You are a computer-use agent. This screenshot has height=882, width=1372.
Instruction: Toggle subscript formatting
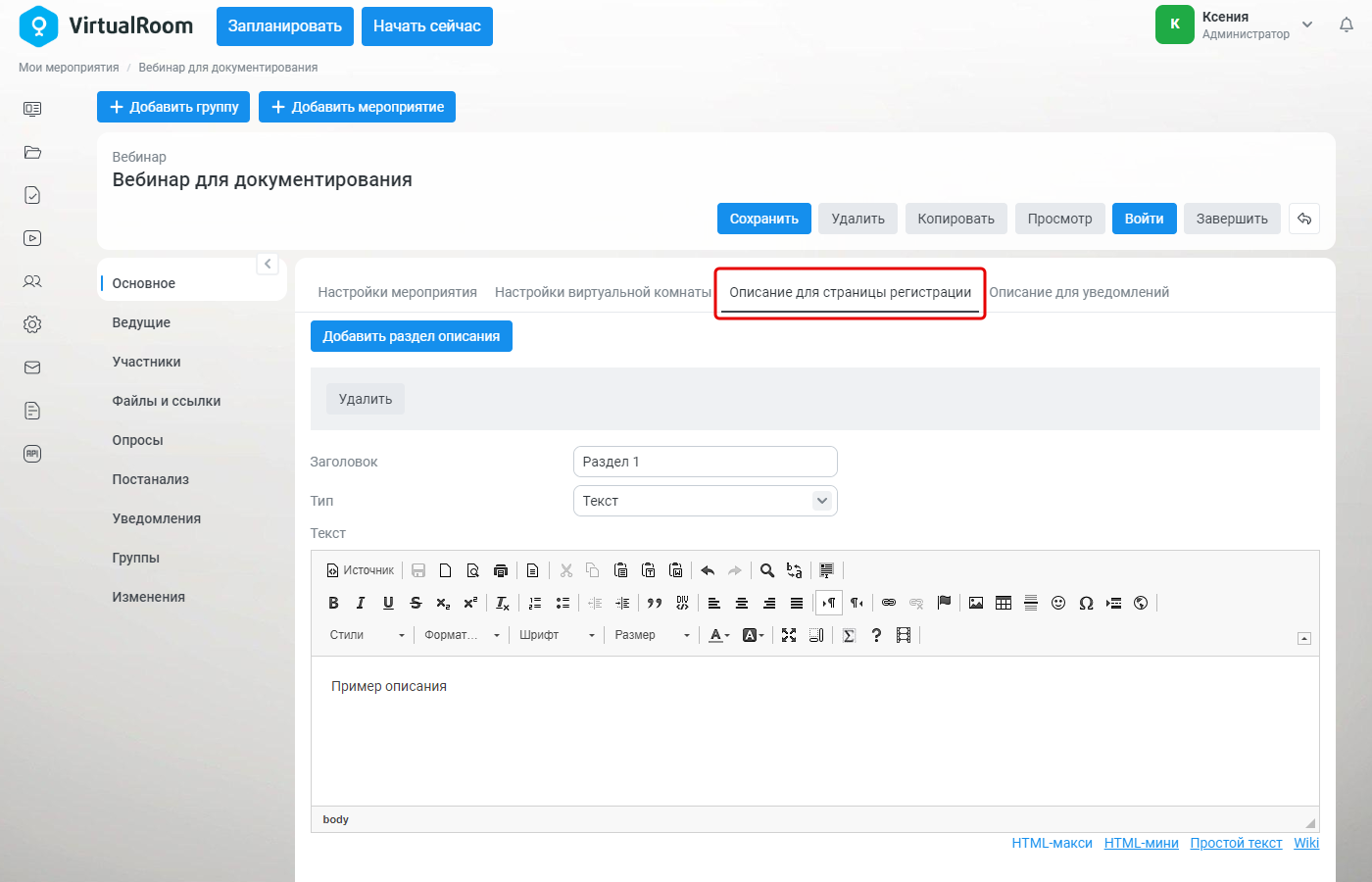click(x=443, y=603)
